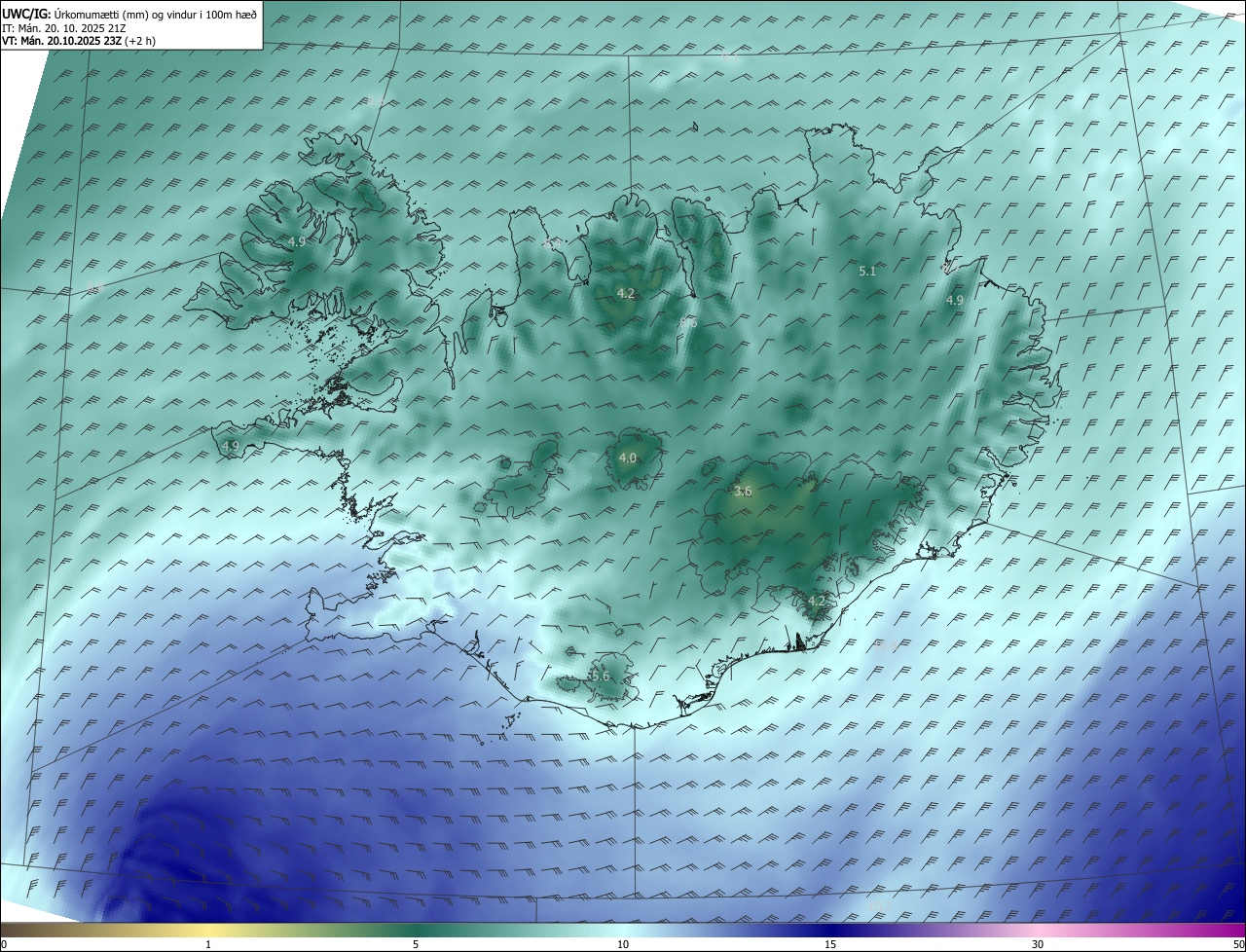
Task: Click the 4.2 value label on the northern peninsula
Action: pos(626,293)
